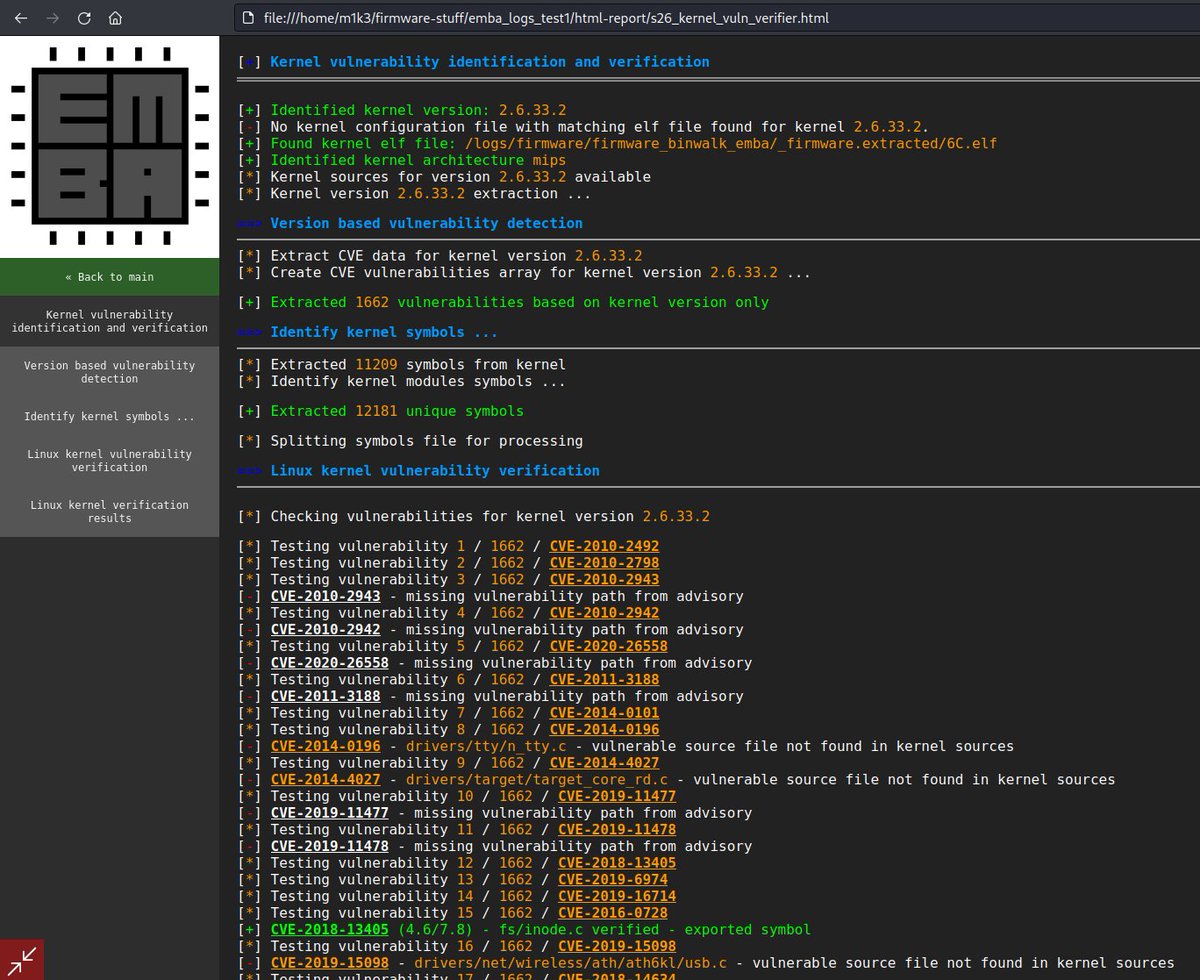Image resolution: width=1200 pixels, height=980 pixels.
Task: Select the anchor icon beside the report title
Action: coord(248,61)
